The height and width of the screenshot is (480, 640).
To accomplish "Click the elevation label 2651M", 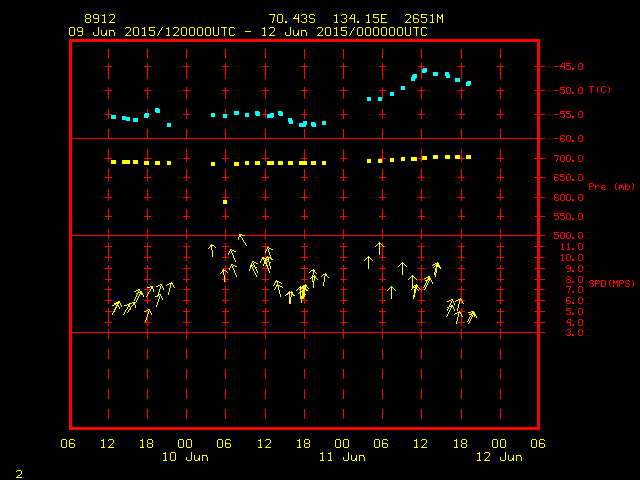I will 424,19.
